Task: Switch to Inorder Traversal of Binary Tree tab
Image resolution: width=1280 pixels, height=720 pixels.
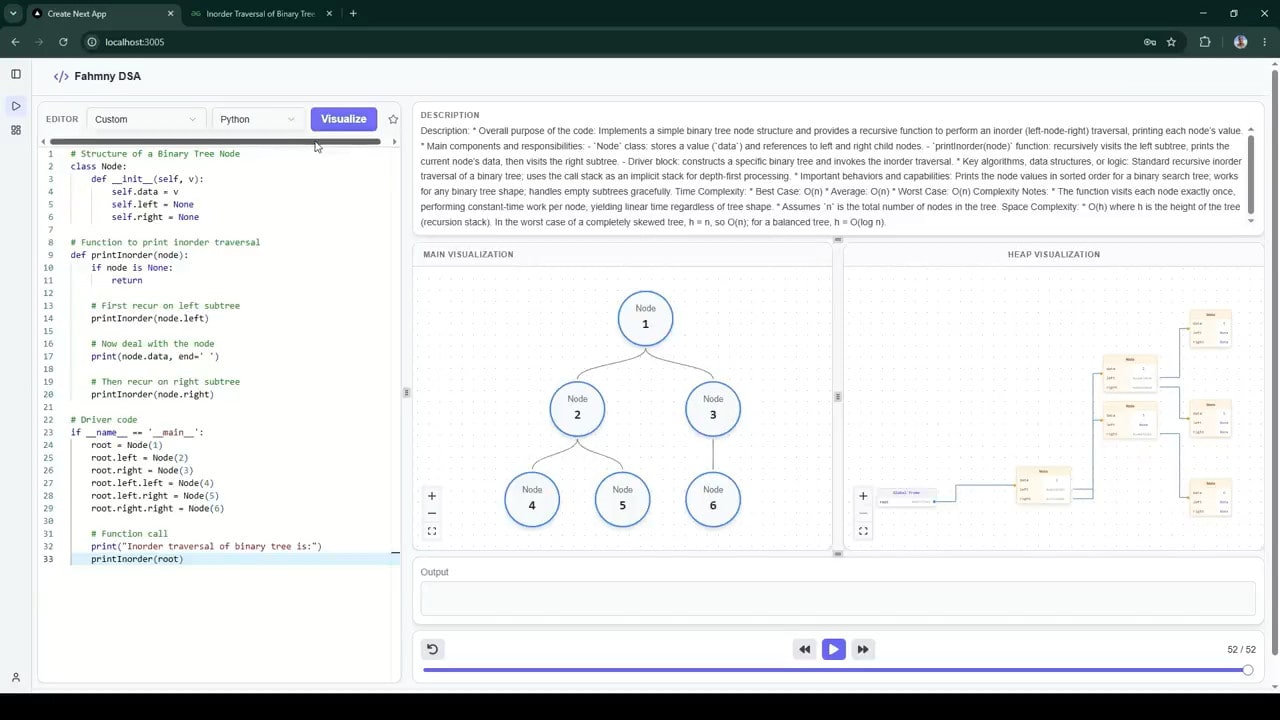Action: coord(262,14)
